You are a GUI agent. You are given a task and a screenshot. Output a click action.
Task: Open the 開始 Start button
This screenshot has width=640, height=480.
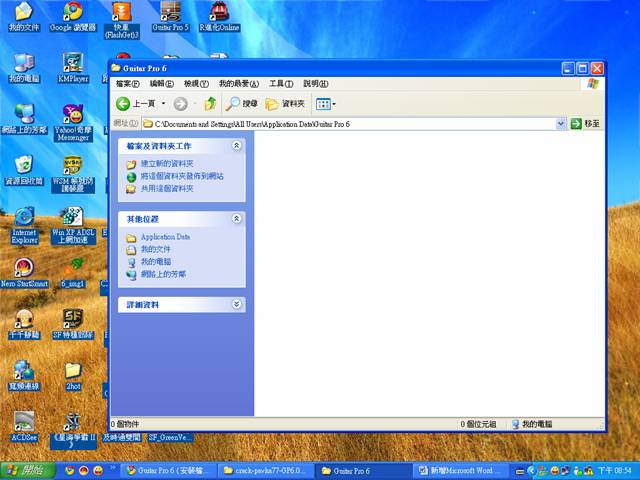point(28,471)
